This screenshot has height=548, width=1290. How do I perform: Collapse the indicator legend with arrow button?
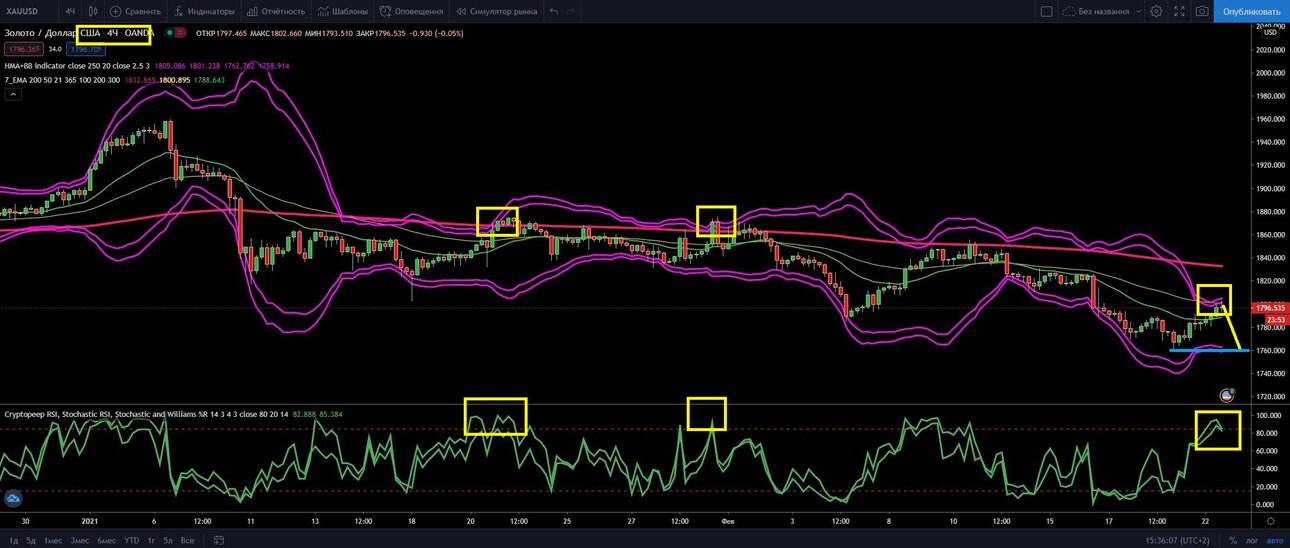[13, 94]
